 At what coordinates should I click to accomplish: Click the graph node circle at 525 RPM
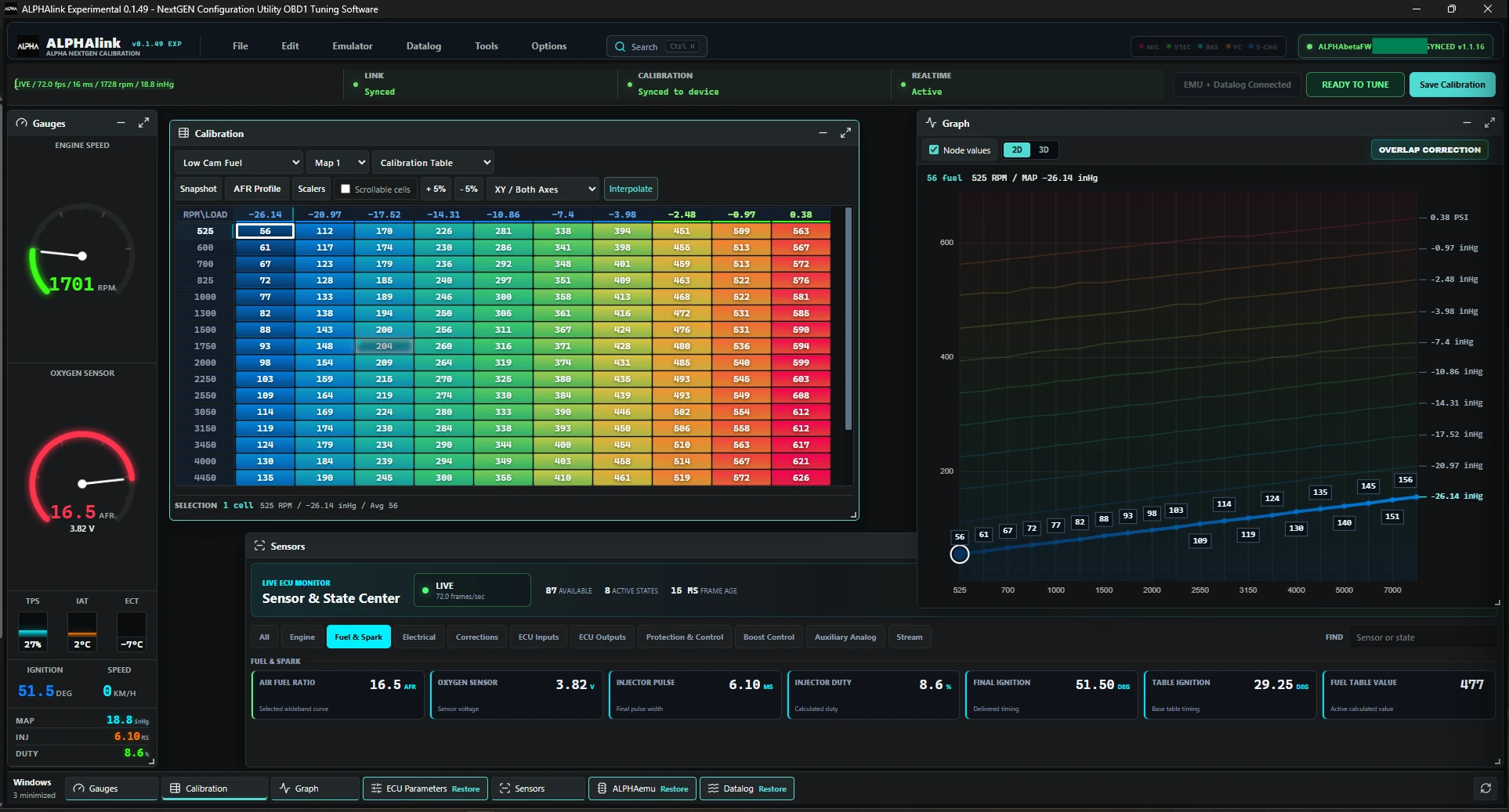click(x=960, y=554)
